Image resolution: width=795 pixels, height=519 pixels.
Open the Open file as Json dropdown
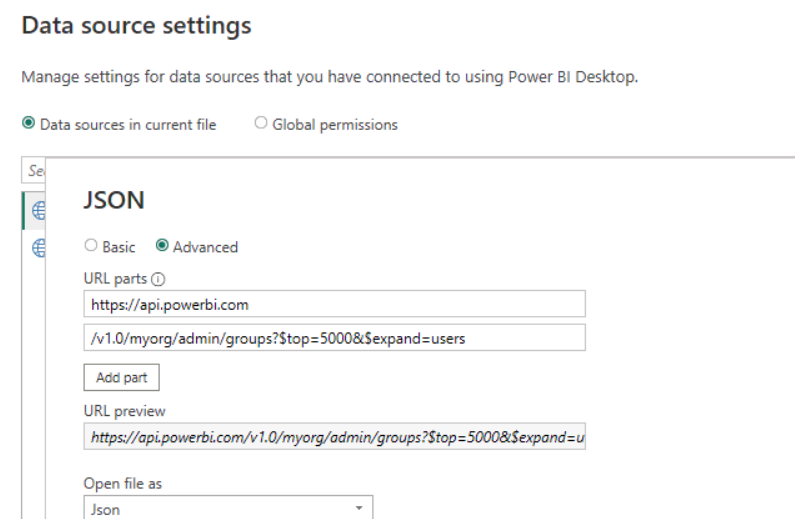[x=228, y=507]
